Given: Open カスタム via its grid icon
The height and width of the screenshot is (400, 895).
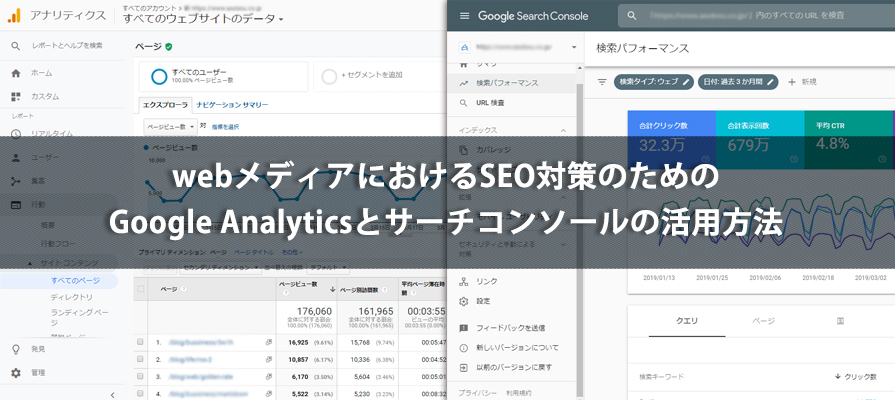Looking at the screenshot, I should click(15, 96).
